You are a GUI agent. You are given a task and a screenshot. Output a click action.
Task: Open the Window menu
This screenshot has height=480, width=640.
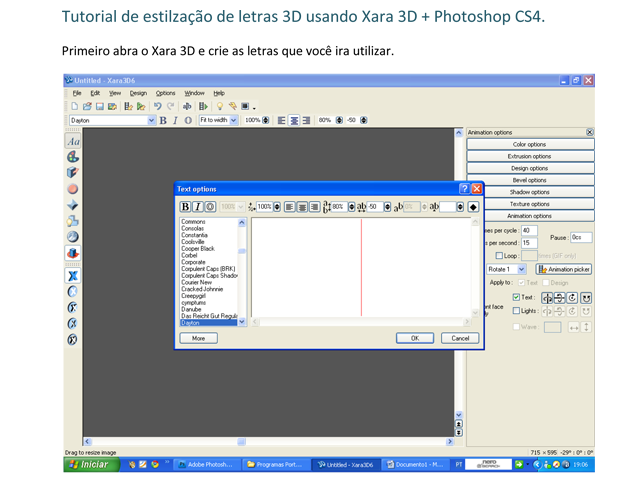tap(194, 93)
